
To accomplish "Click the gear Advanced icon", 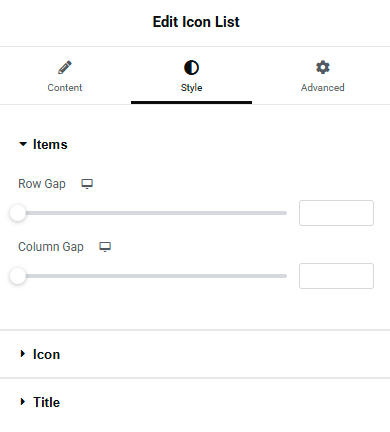I will pyautogui.click(x=323, y=67).
